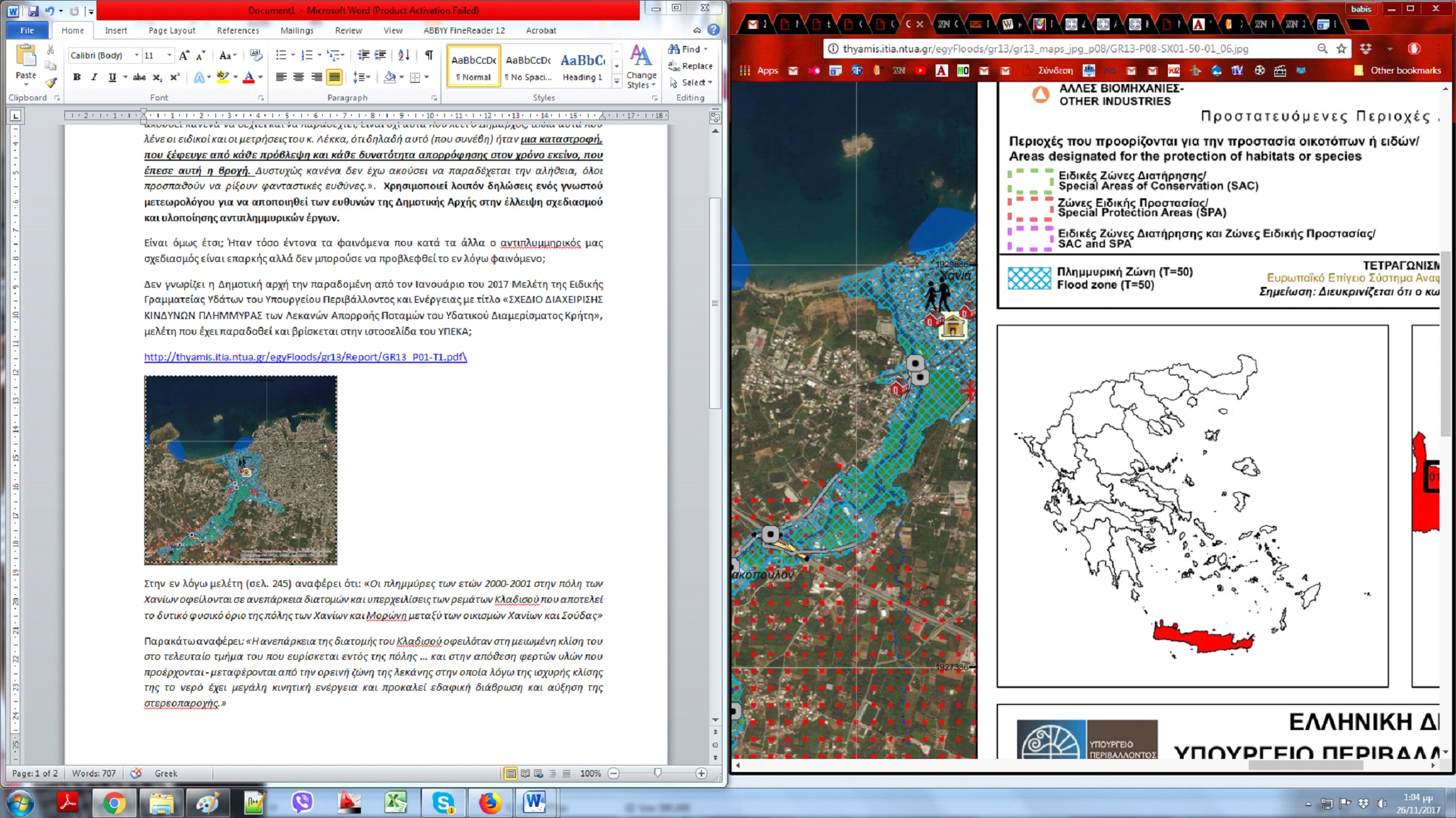Click the Format Painter brush icon
Screen dimensions: 1456x818
pos(51,83)
